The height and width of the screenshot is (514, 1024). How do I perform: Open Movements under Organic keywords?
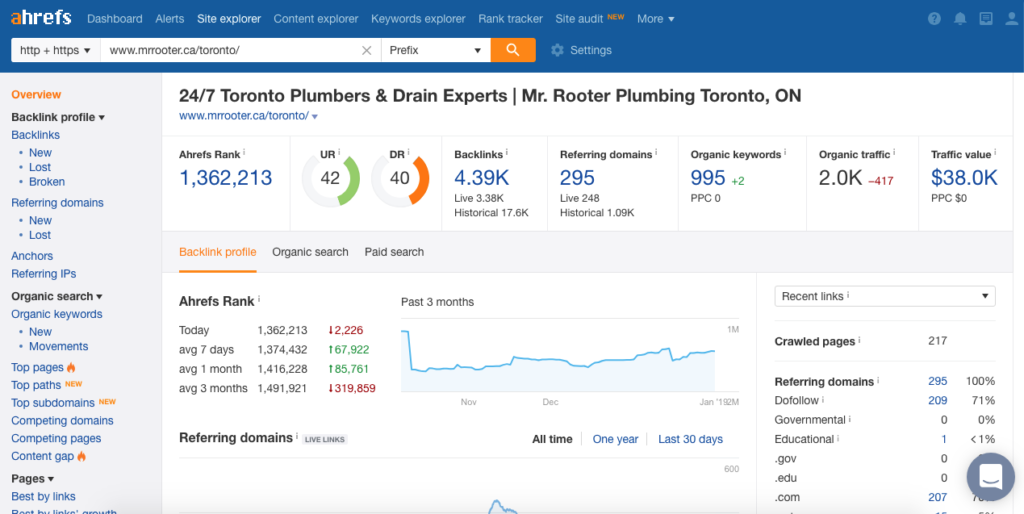coord(58,347)
